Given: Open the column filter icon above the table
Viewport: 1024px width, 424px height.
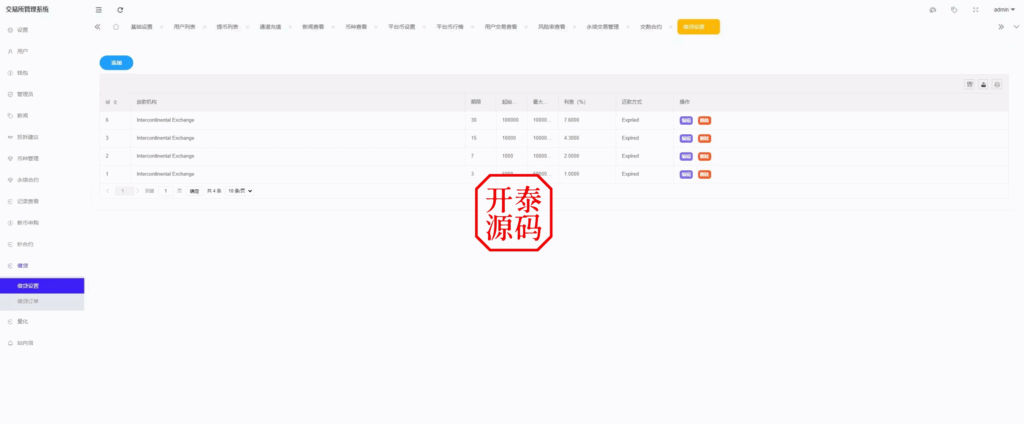Looking at the screenshot, I should point(970,85).
